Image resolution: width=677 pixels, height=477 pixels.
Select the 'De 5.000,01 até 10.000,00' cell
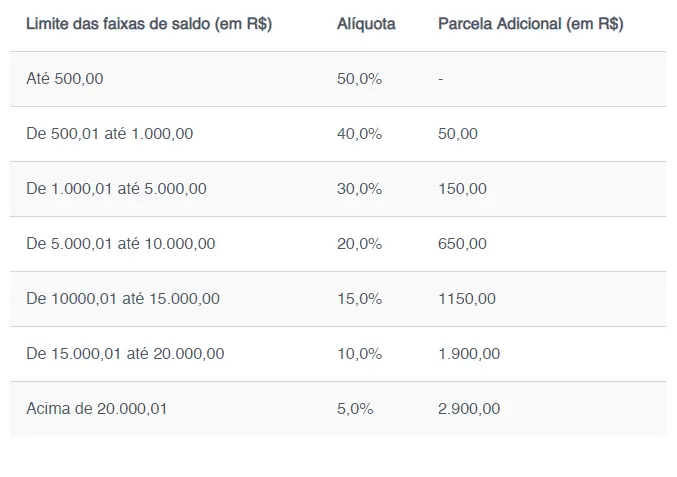pyautogui.click(x=120, y=244)
